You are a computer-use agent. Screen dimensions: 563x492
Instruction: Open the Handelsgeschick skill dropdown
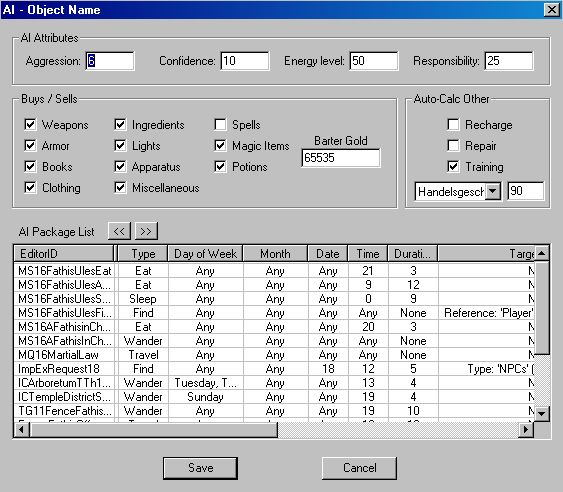[493, 191]
